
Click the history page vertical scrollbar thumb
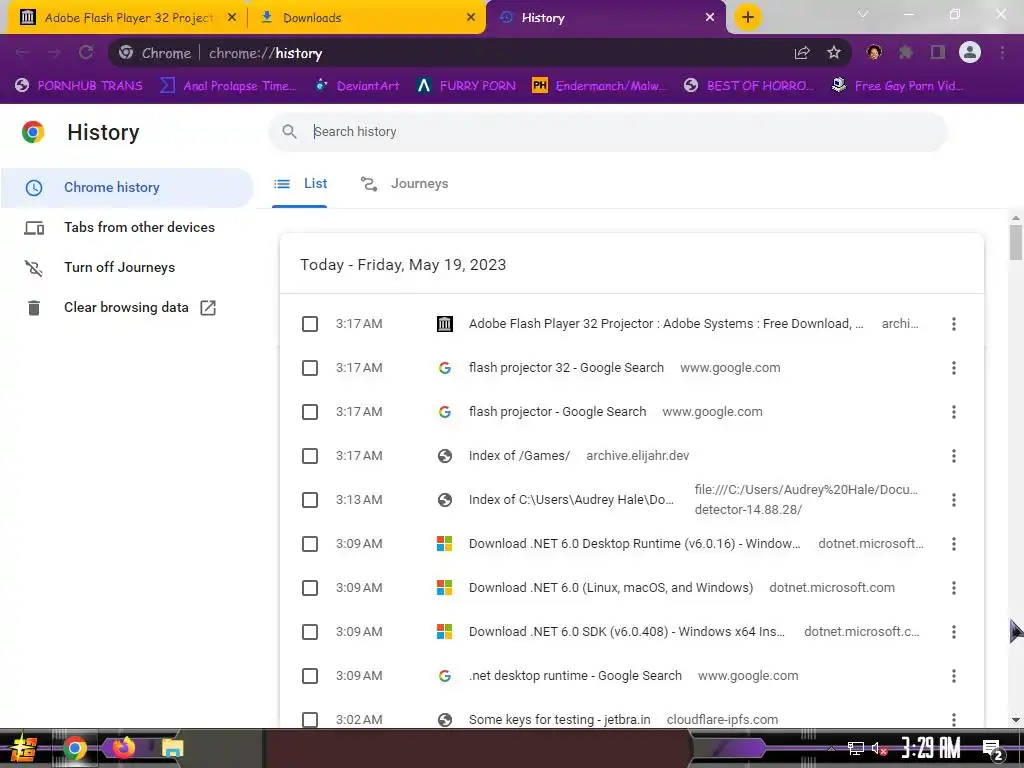point(1016,242)
